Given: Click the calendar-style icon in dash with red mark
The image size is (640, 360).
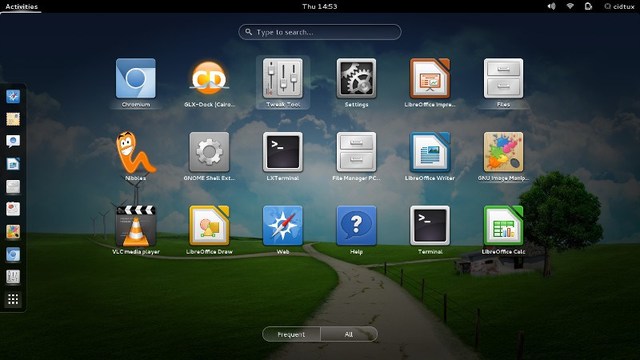Looking at the screenshot, I should click(x=13, y=209).
